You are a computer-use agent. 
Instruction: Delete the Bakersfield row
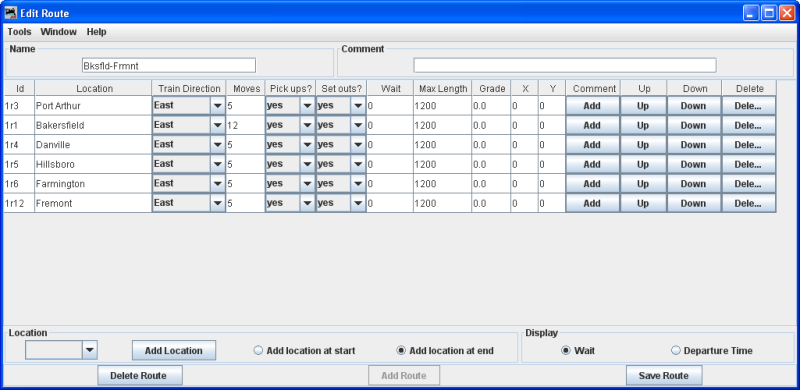tap(748, 125)
